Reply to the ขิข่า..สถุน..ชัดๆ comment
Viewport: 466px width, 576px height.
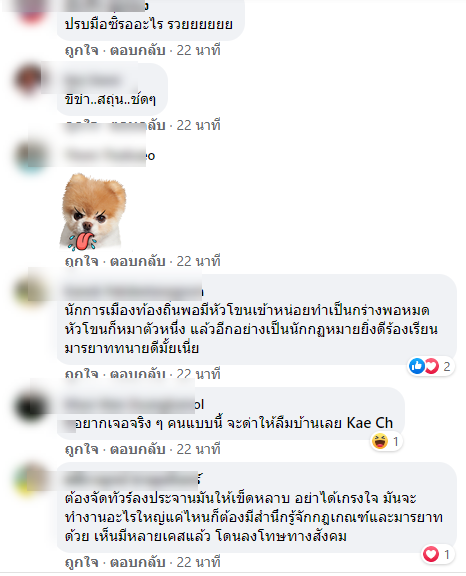(x=138, y=125)
